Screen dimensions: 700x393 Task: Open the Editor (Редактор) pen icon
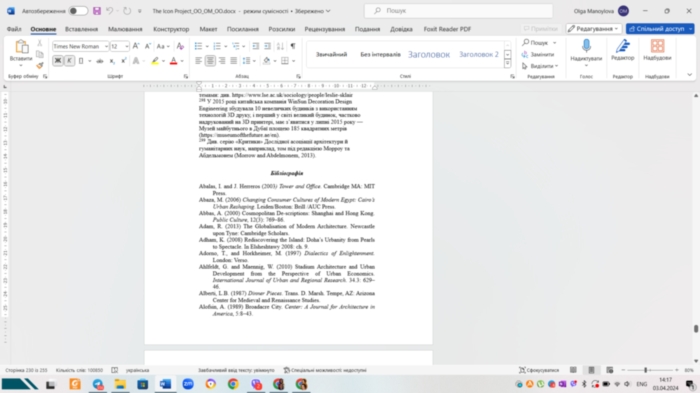622,46
